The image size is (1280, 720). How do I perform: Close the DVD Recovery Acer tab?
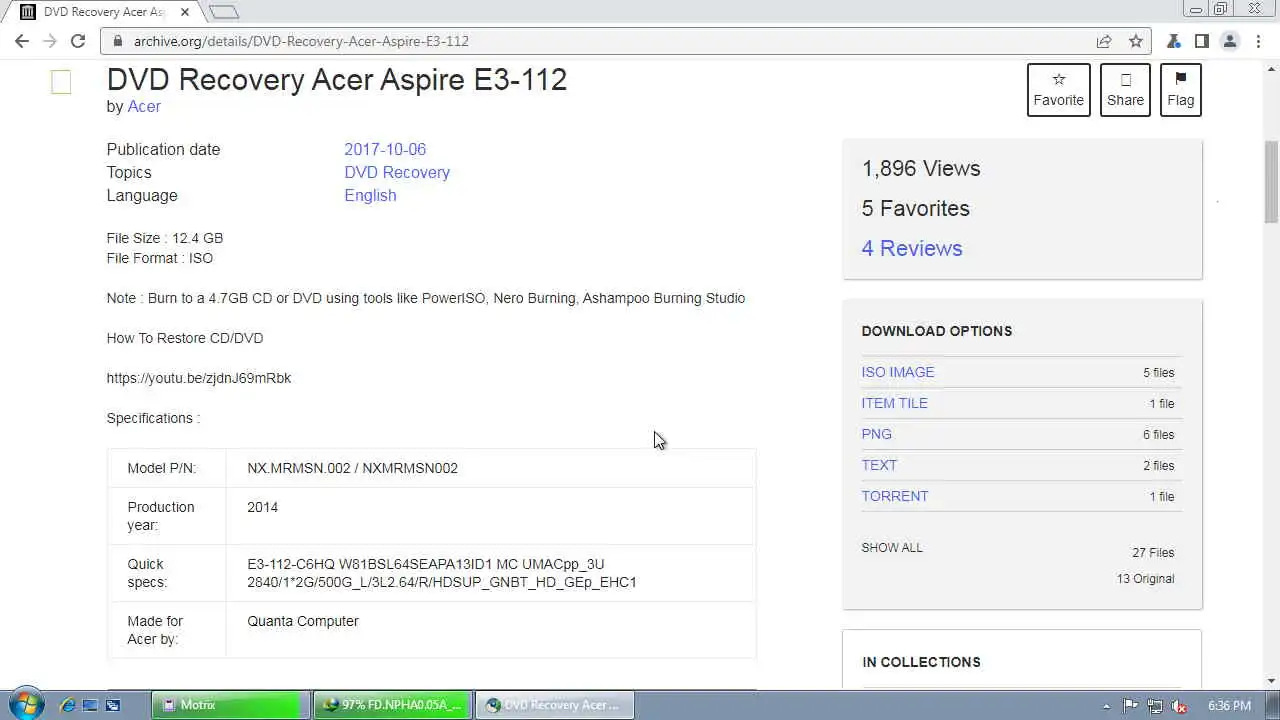click(186, 12)
